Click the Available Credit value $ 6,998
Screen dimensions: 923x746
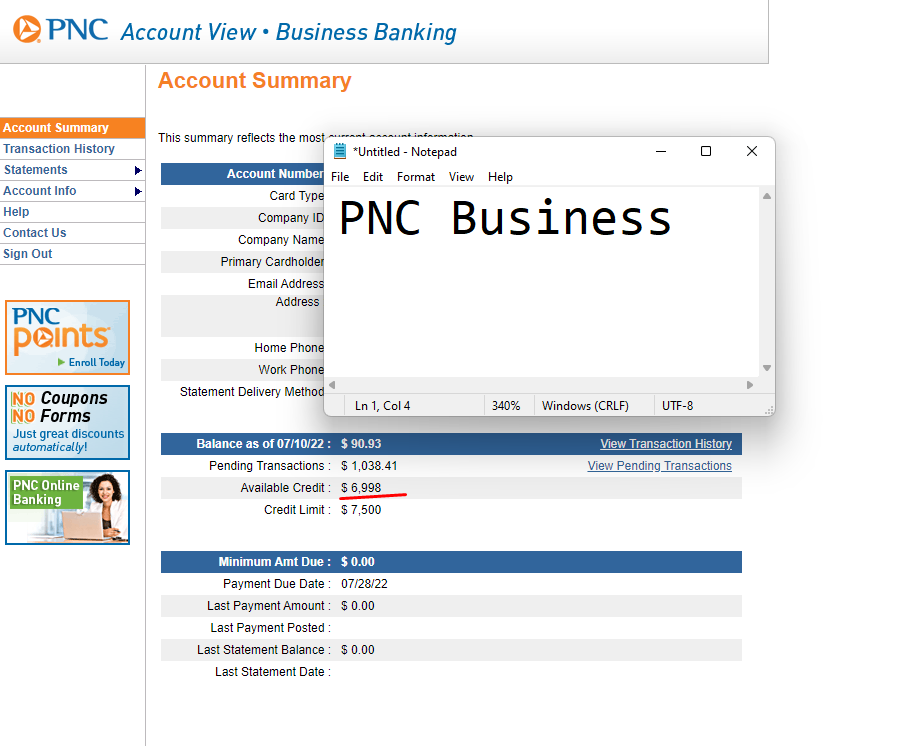coord(361,488)
